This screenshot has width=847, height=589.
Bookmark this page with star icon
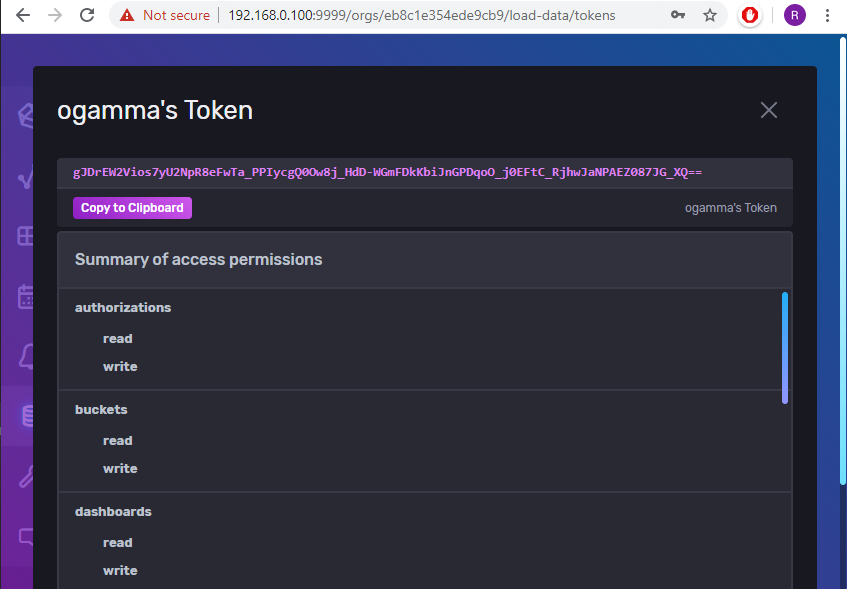coord(710,15)
